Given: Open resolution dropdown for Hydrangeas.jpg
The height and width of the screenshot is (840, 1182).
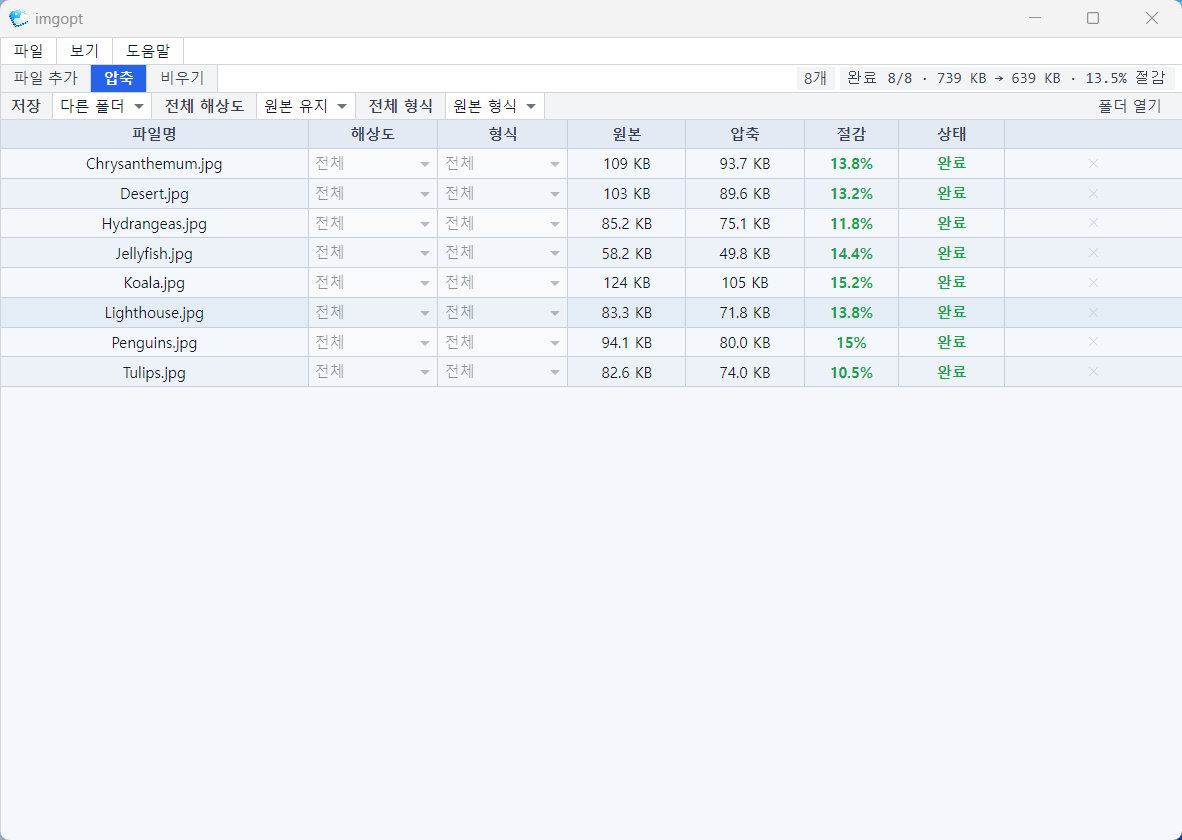Looking at the screenshot, I should pos(372,223).
